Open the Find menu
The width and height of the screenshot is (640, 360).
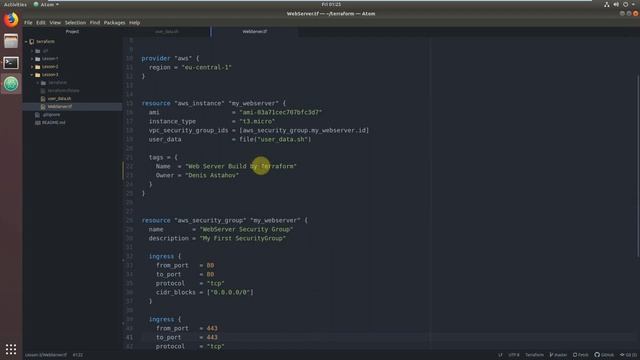(x=95, y=23)
